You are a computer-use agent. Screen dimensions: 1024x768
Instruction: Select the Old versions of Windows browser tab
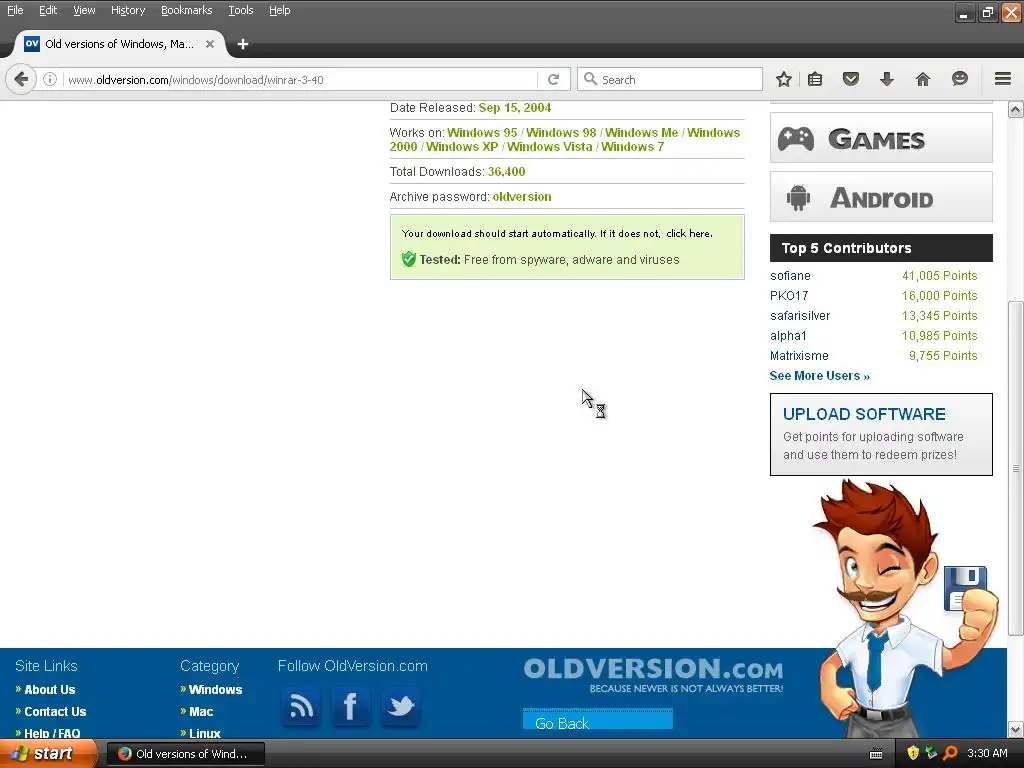[x=119, y=44]
